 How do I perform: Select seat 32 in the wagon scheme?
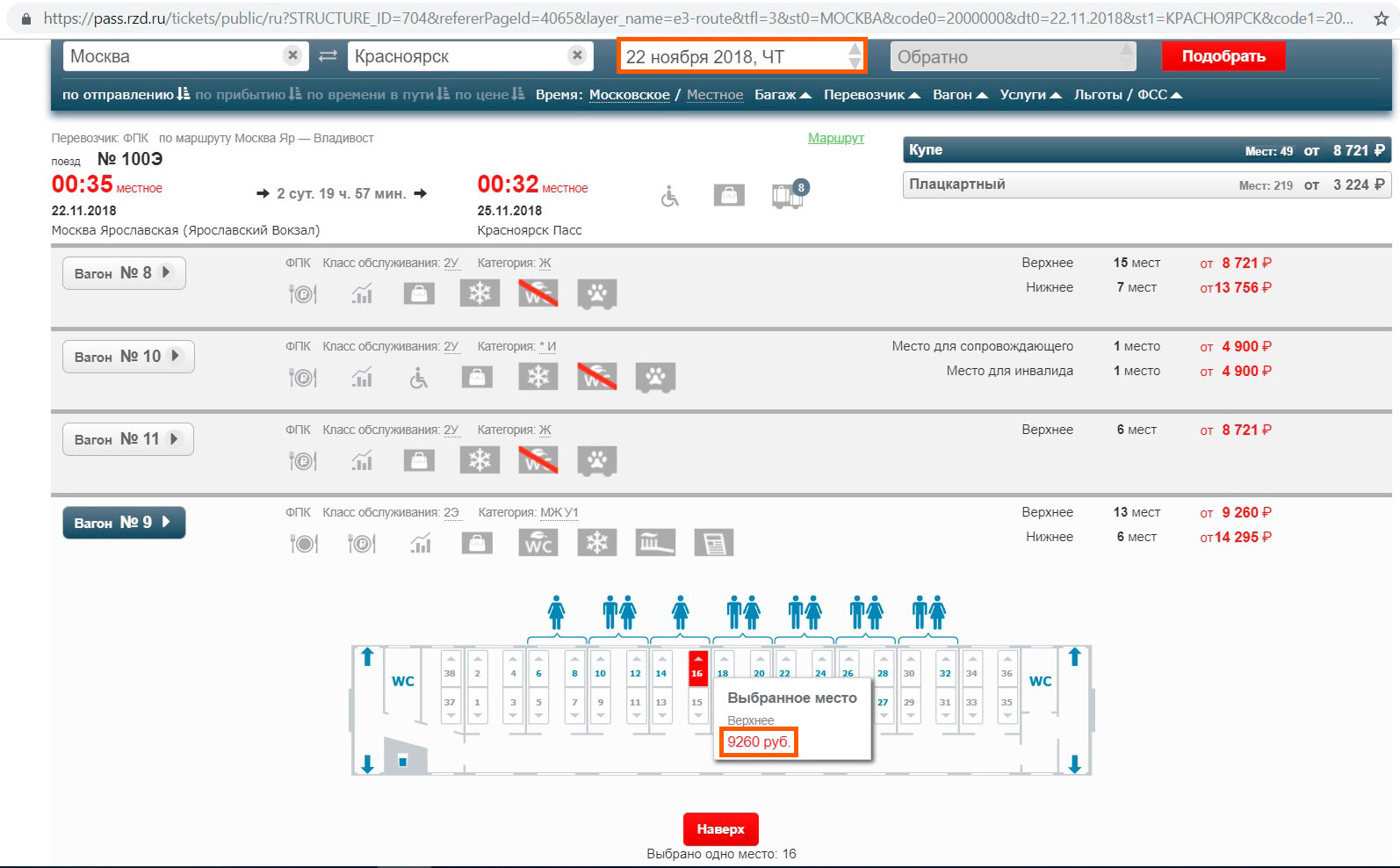pos(945,669)
